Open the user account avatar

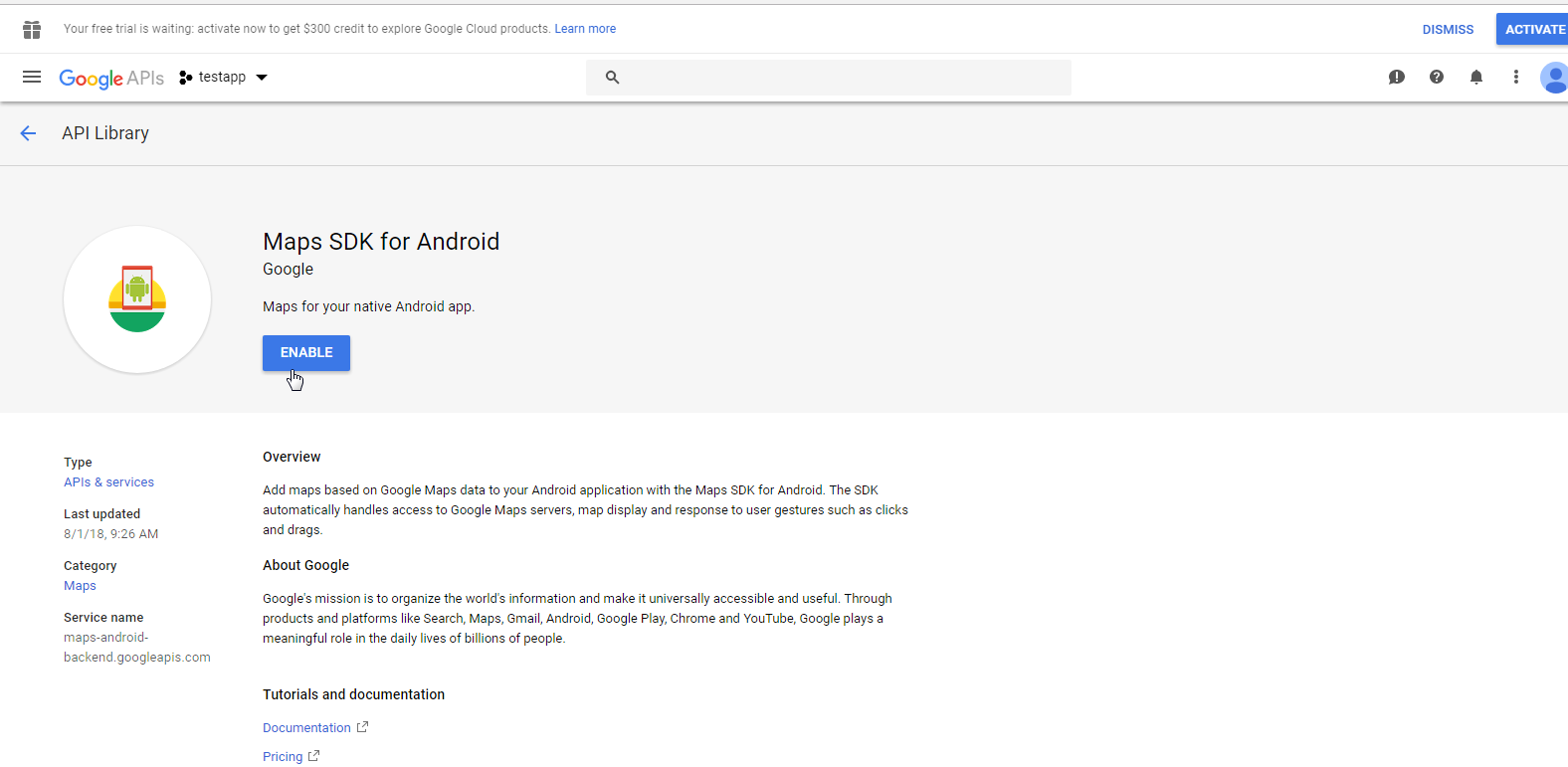pos(1554,77)
